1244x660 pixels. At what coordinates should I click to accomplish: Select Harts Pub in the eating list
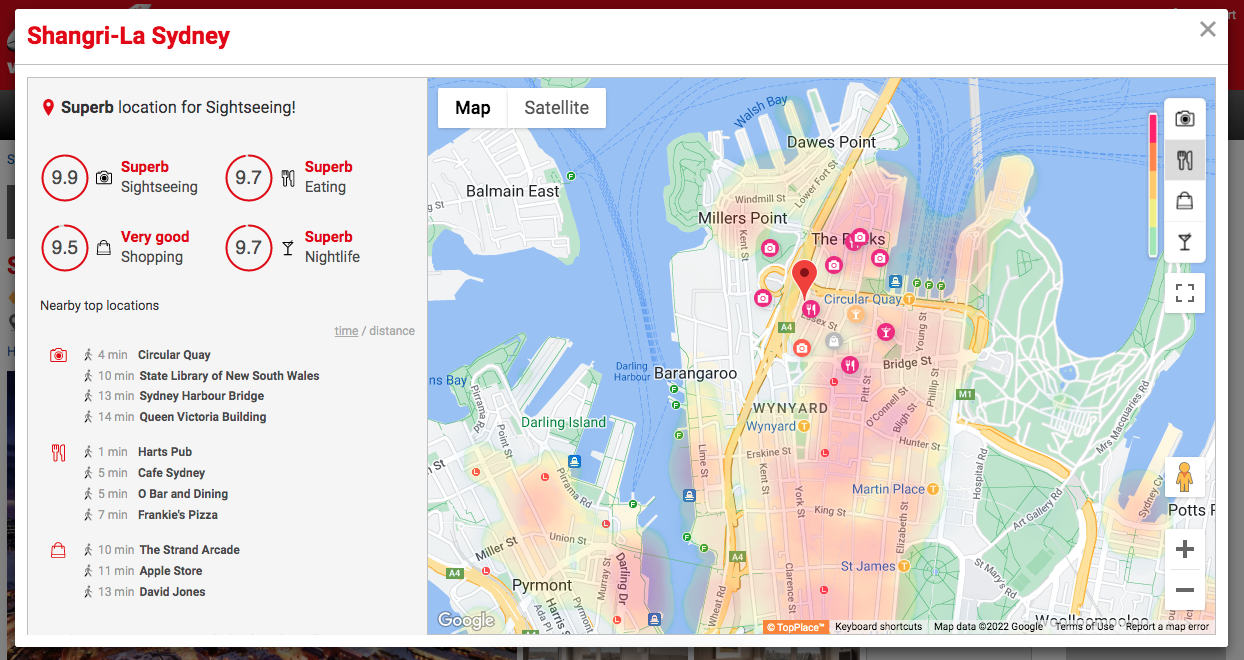tap(165, 452)
